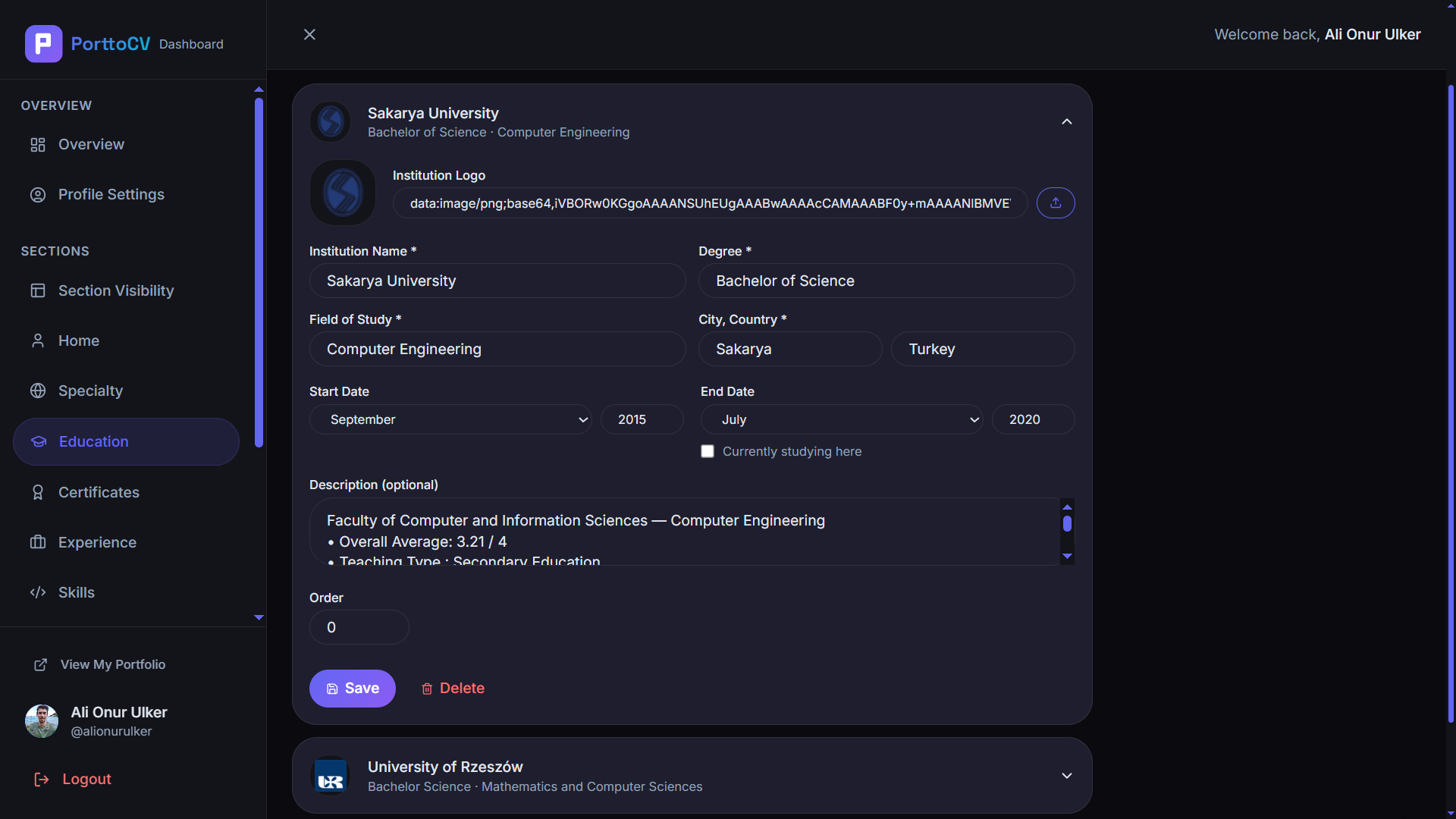Collapse the Sakarya University card chevron

pos(1067,121)
